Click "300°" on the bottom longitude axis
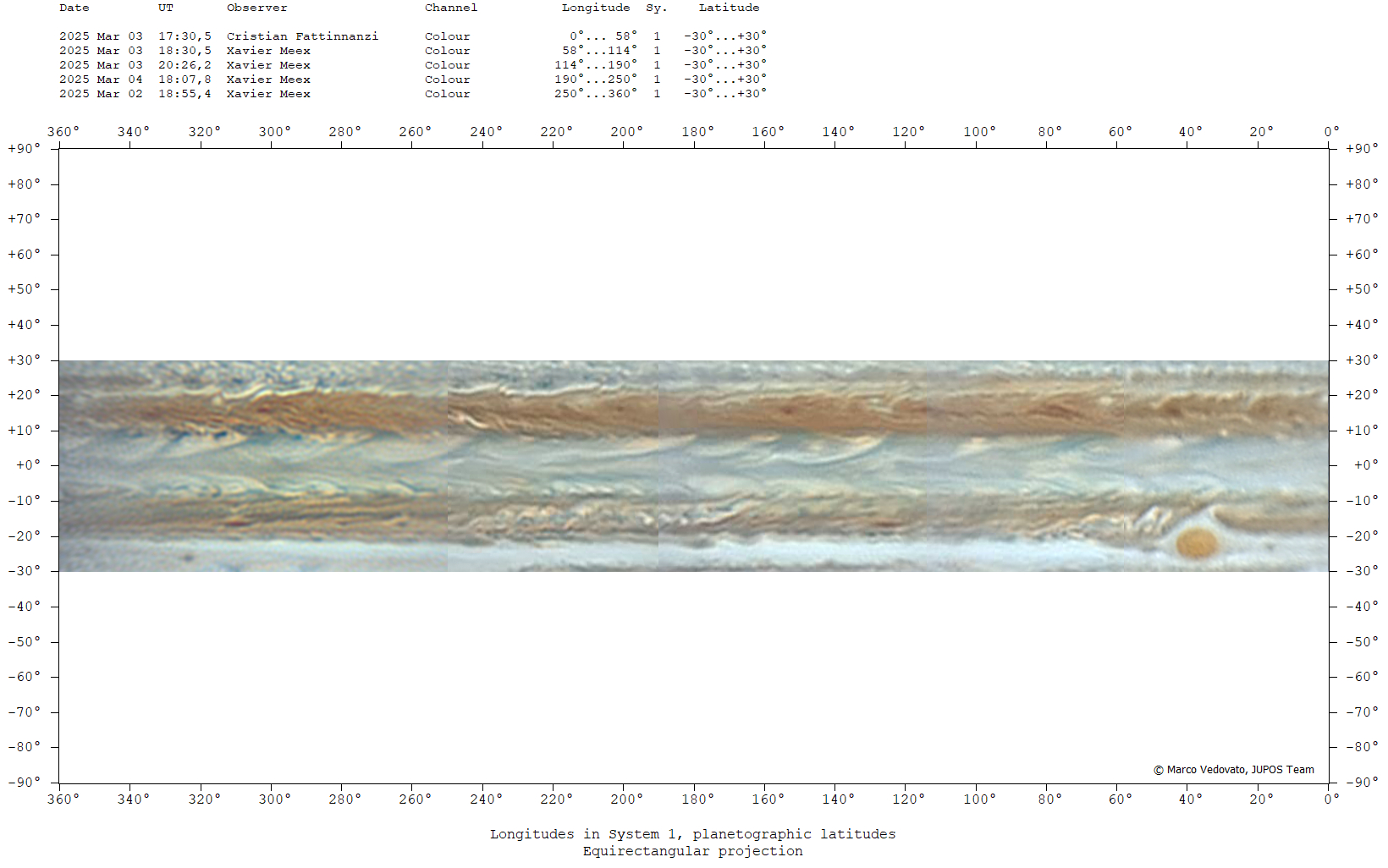Image resolution: width=1388 pixels, height=868 pixels. tap(274, 799)
